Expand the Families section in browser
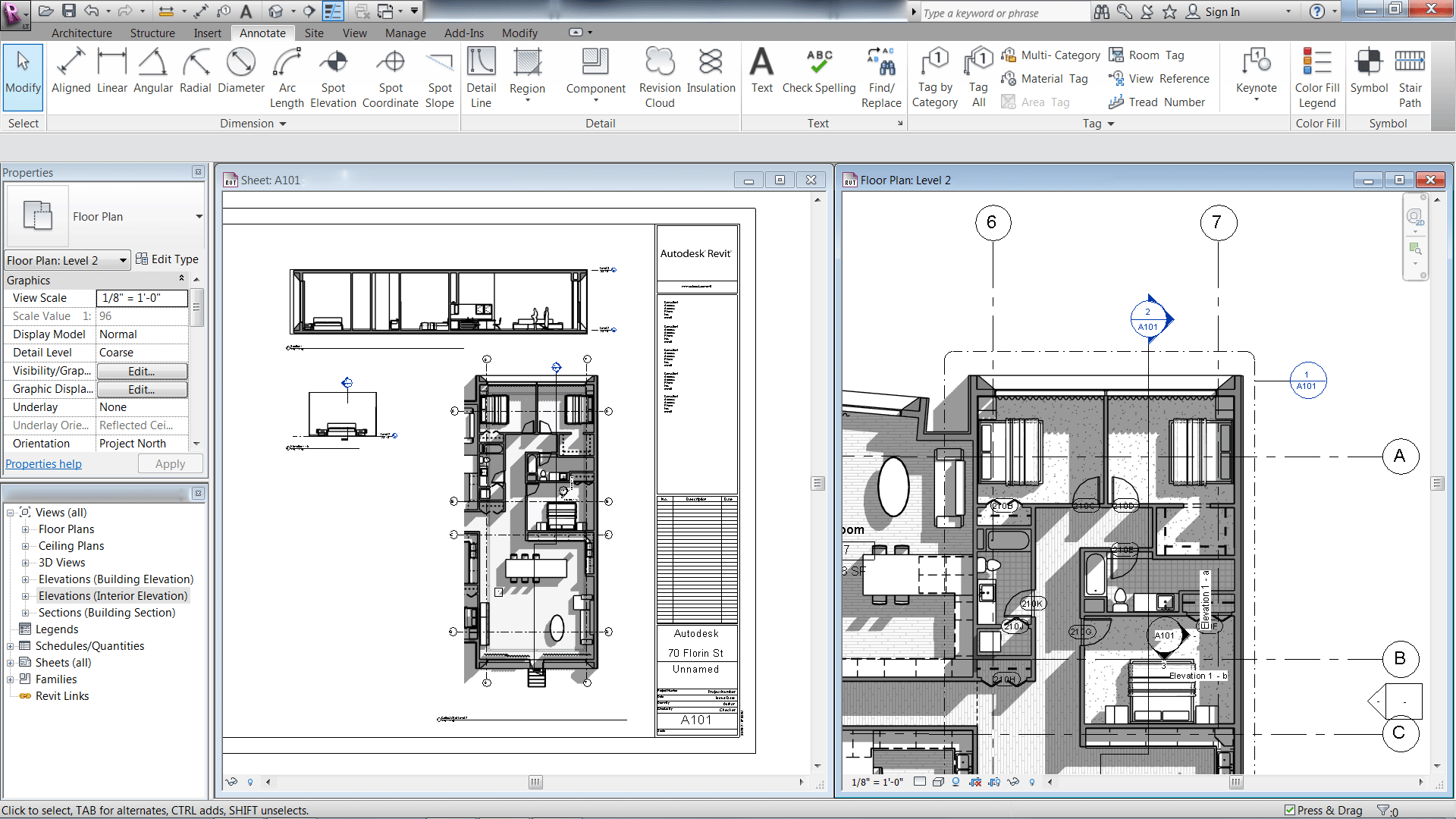This screenshot has height=819, width=1456. pyautogui.click(x=9, y=679)
